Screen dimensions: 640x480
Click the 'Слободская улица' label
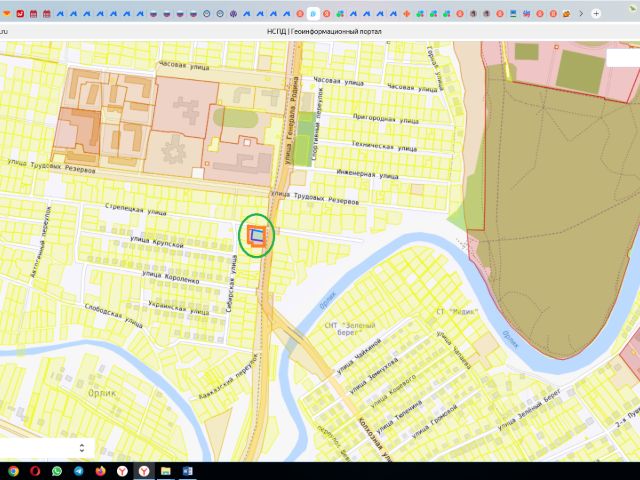click(113, 316)
